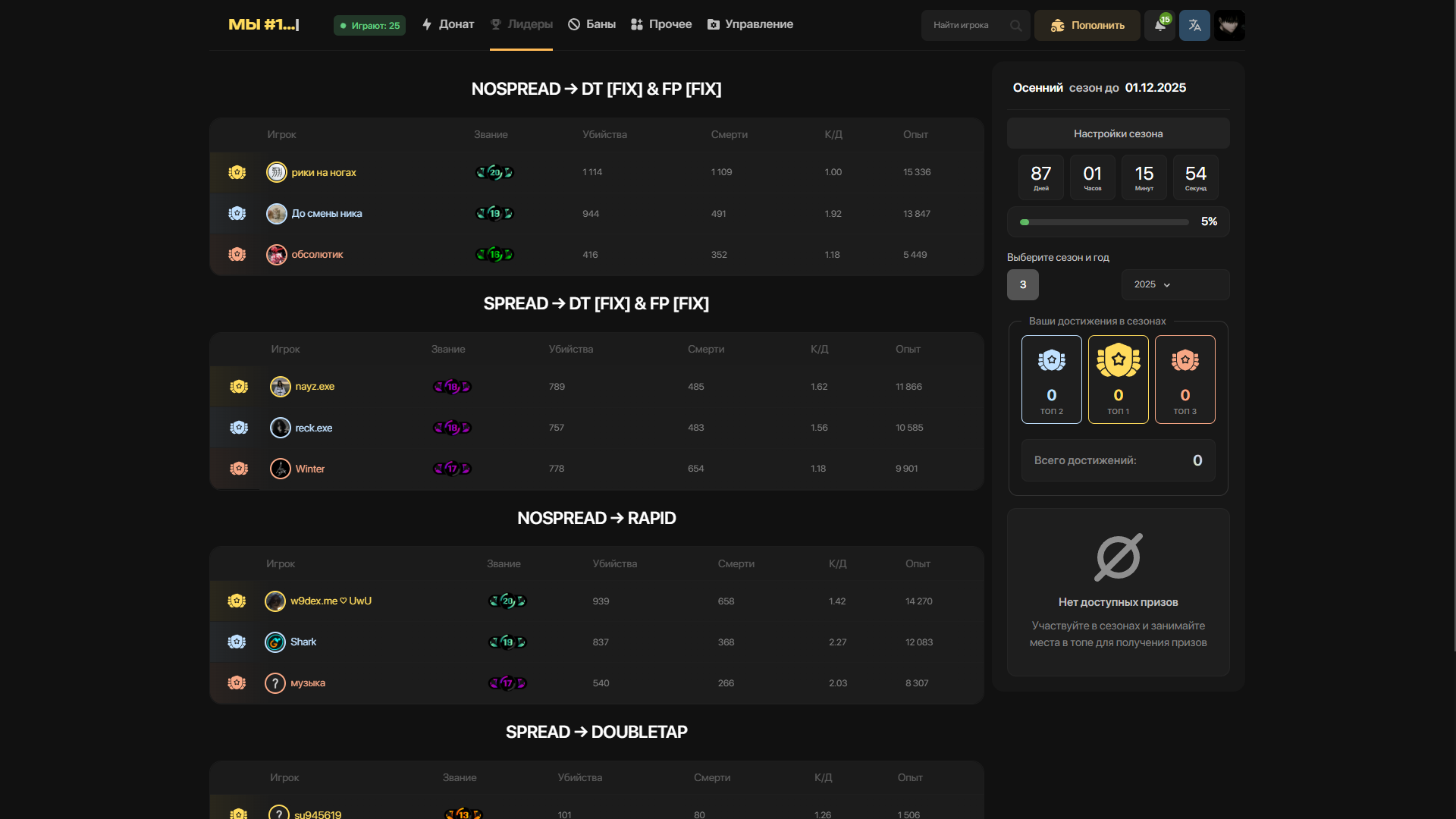Click avatar of рики на ногах

tap(277, 172)
